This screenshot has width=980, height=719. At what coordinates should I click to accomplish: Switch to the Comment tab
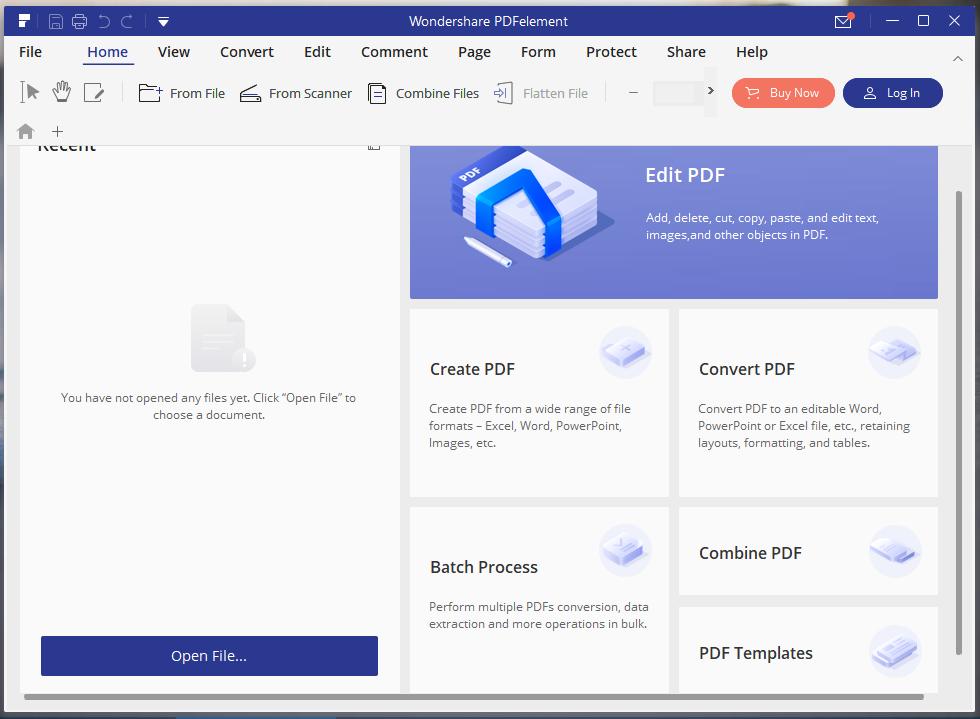click(x=394, y=52)
